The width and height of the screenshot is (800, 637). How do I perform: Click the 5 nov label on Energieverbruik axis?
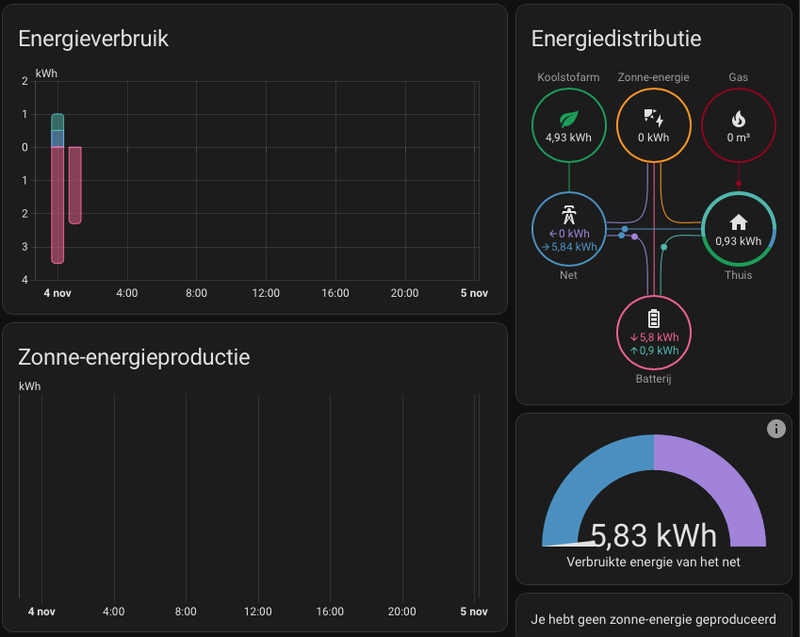pyautogui.click(x=474, y=293)
